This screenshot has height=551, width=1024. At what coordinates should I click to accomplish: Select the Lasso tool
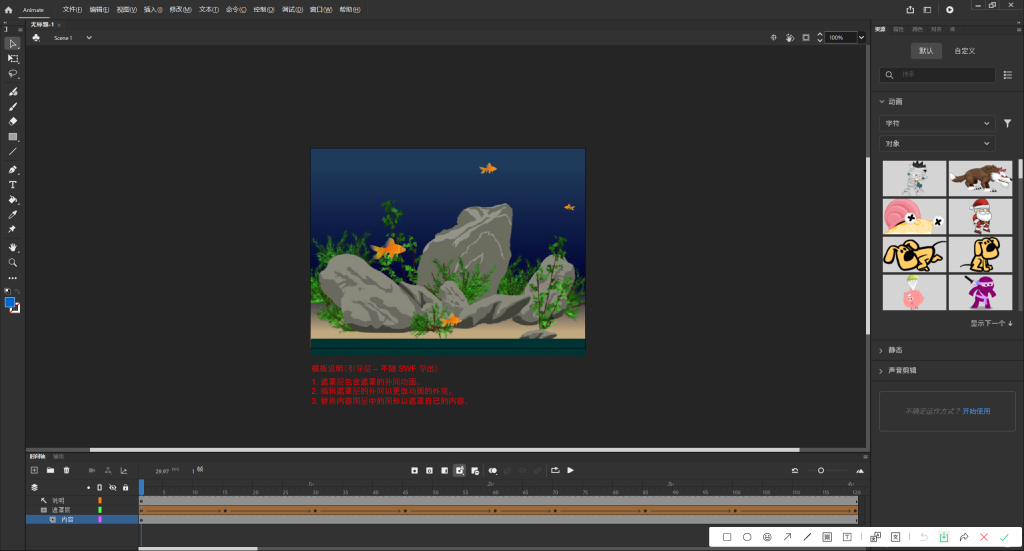click(x=13, y=74)
